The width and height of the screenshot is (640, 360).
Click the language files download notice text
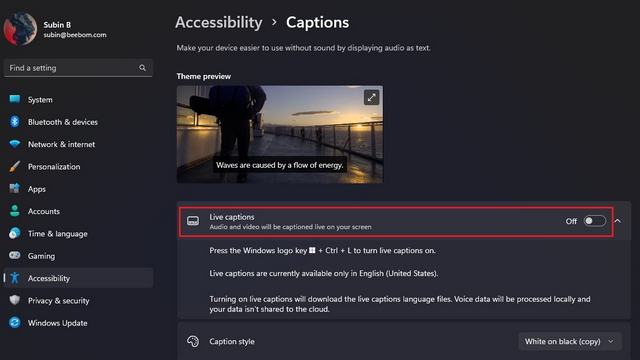pos(400,304)
